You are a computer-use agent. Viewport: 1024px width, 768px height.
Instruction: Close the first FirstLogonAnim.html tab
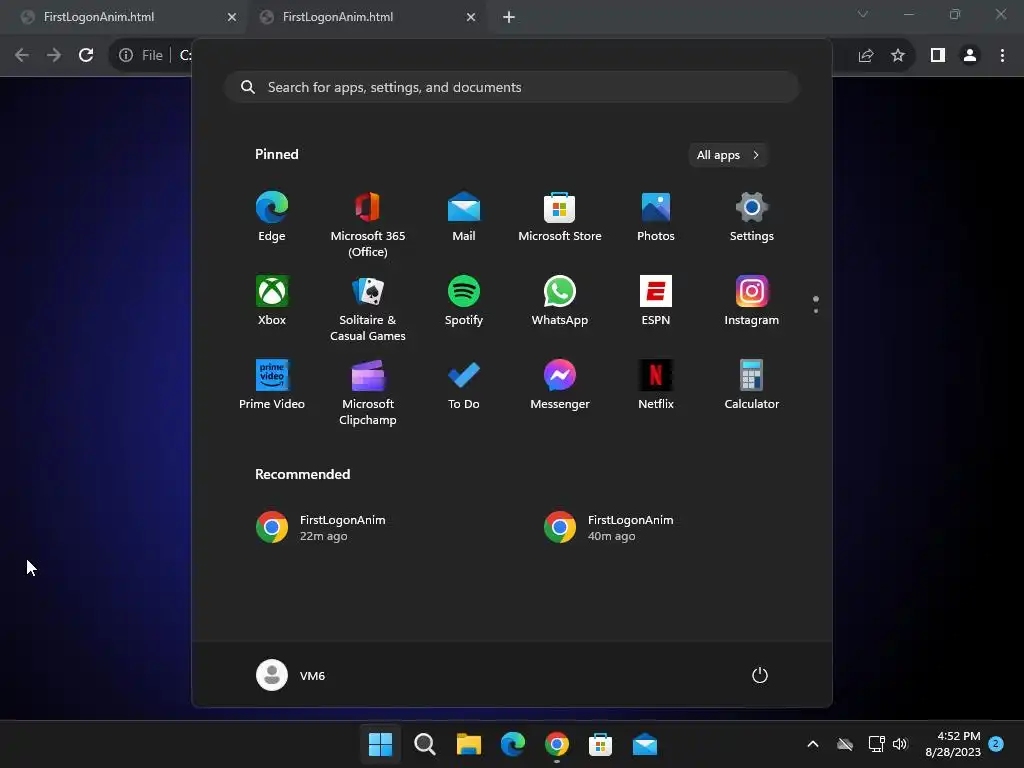click(x=232, y=17)
